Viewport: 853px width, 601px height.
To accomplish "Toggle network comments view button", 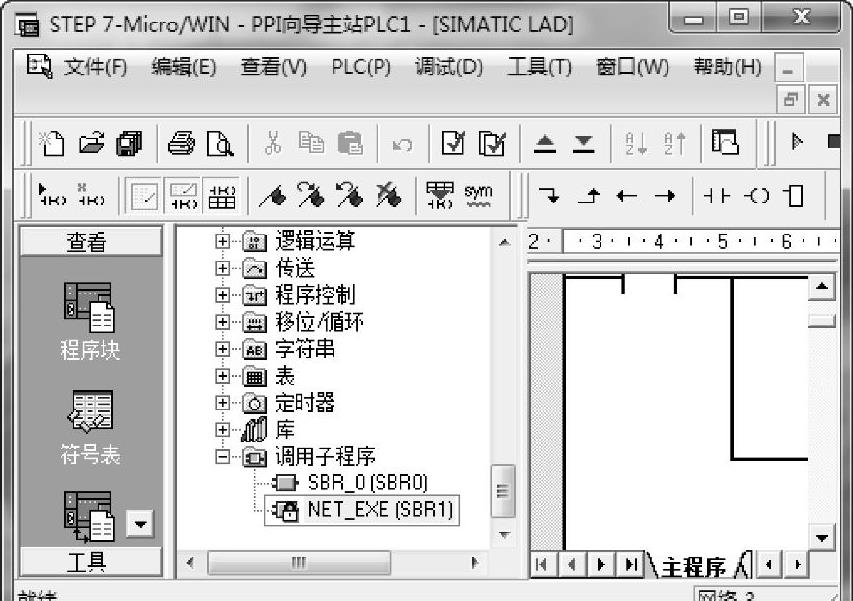I will pos(183,195).
